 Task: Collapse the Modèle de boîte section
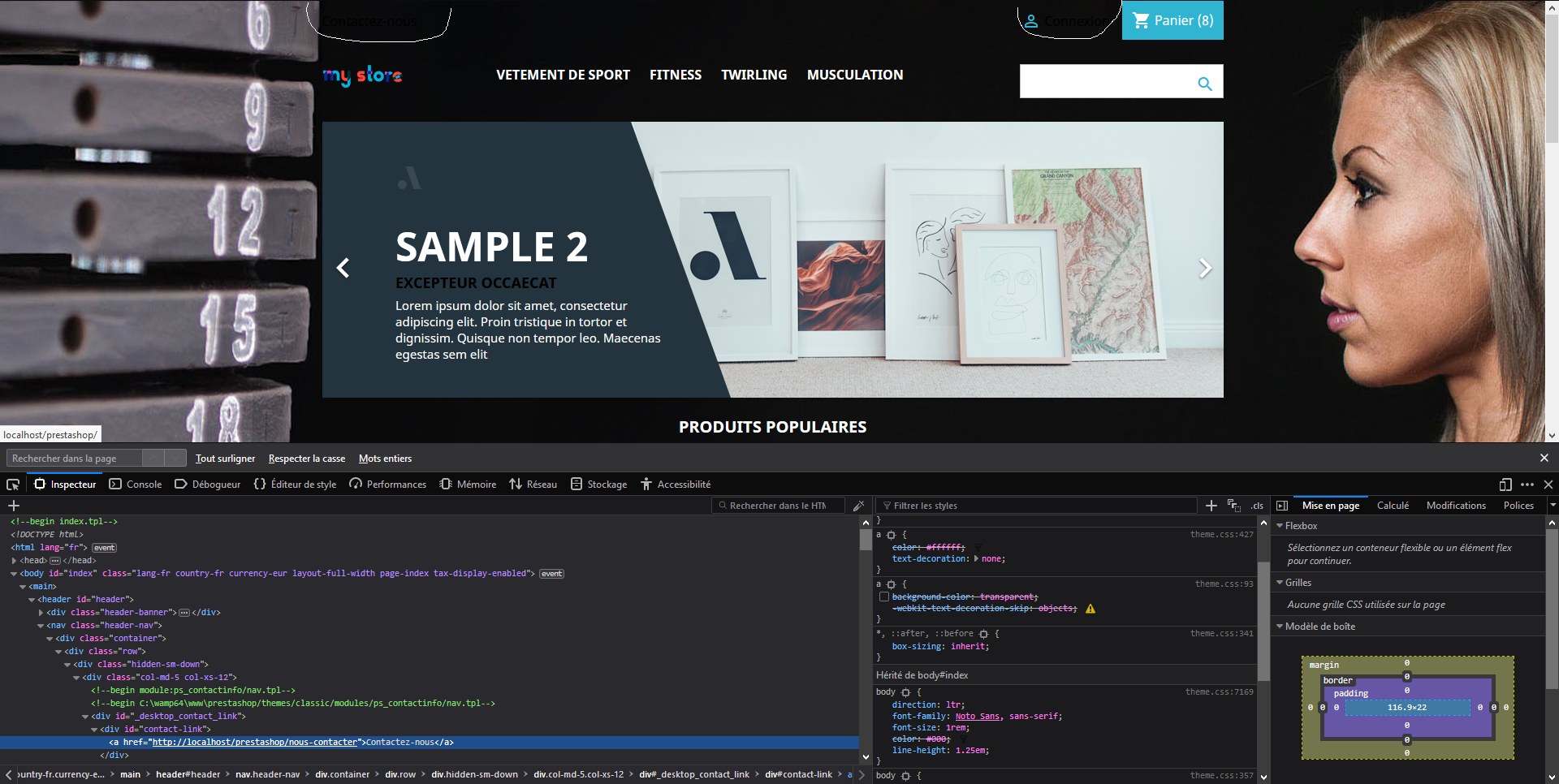[1280, 627]
